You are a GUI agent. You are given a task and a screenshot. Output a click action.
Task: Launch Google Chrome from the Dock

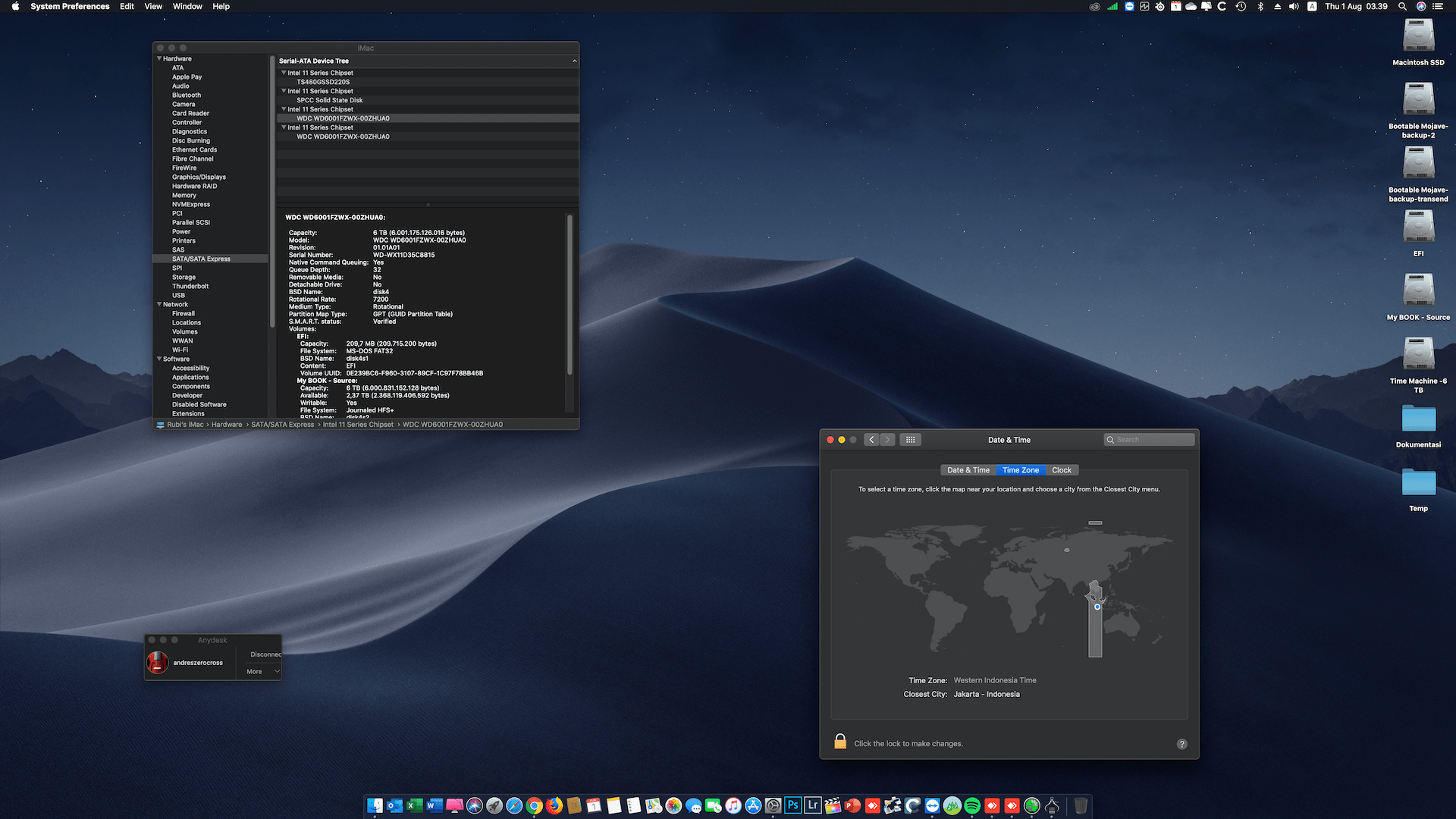pos(535,805)
